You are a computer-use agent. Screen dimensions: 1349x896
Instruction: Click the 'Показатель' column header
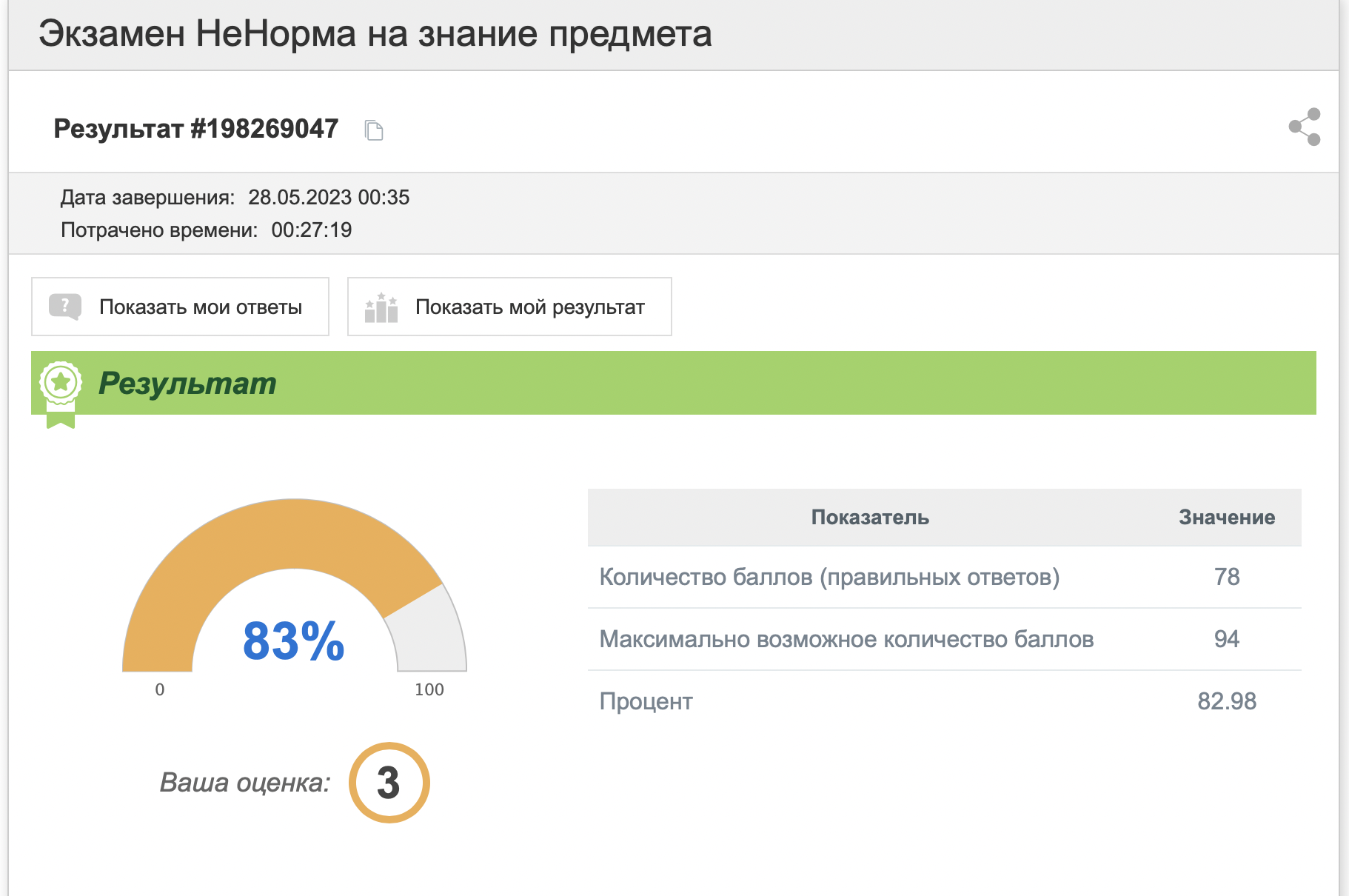click(x=870, y=518)
